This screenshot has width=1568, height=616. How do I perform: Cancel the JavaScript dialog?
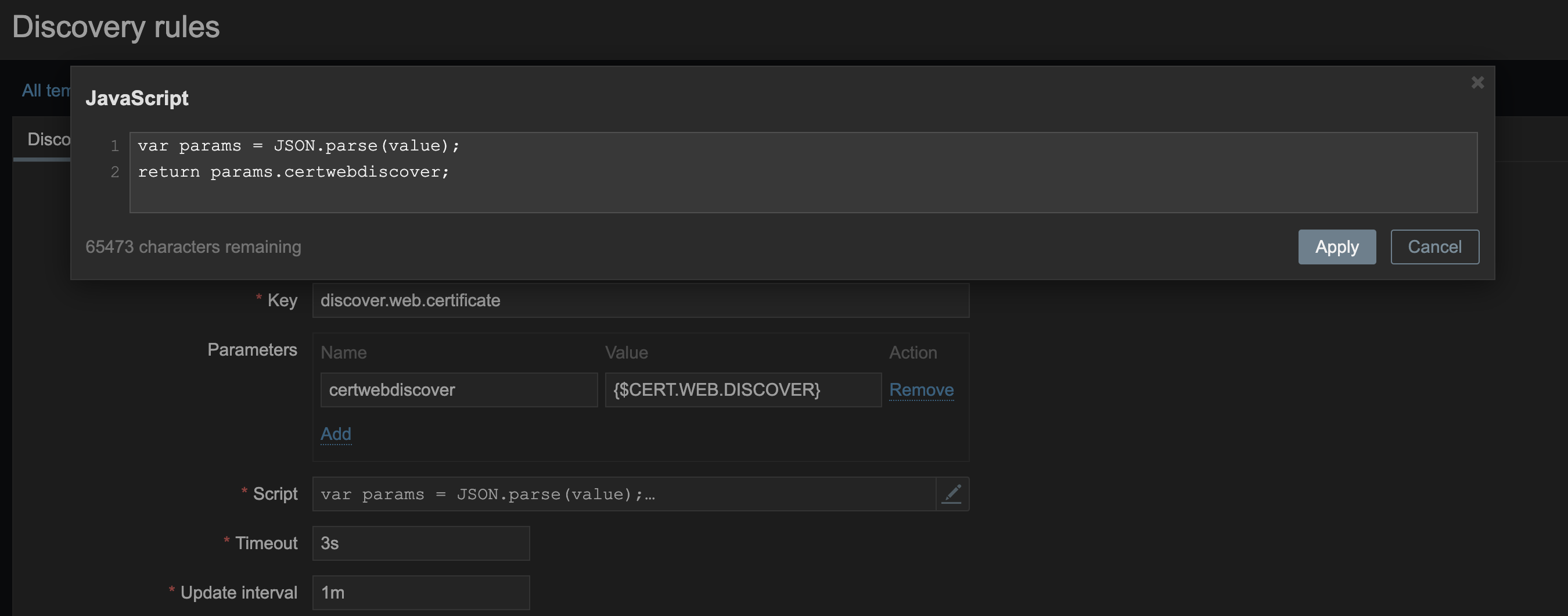[1434, 247]
